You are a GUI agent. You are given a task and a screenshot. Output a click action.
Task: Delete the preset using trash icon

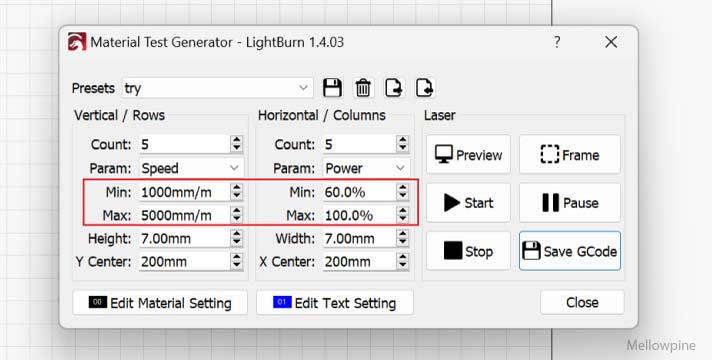[x=363, y=88]
